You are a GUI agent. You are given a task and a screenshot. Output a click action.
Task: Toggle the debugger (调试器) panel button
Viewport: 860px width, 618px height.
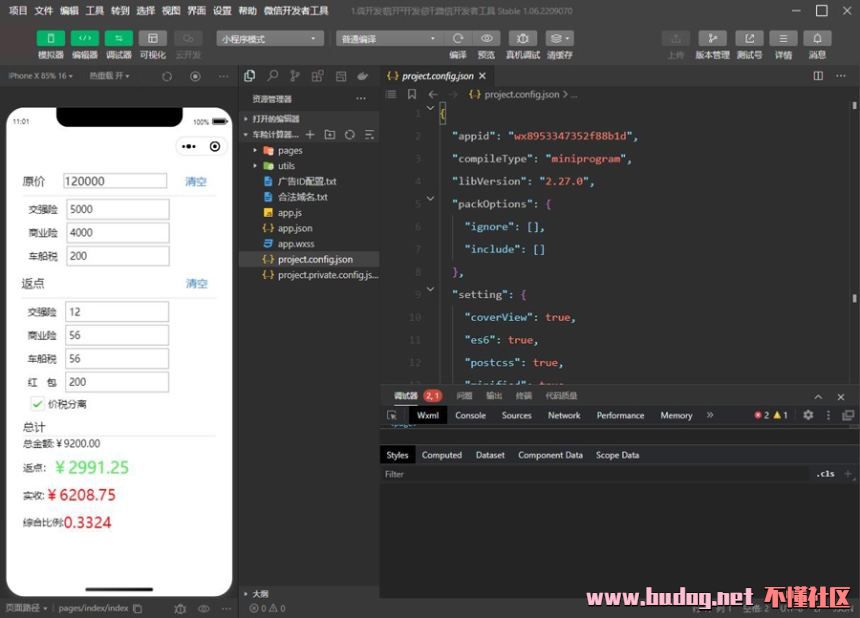tap(118, 38)
